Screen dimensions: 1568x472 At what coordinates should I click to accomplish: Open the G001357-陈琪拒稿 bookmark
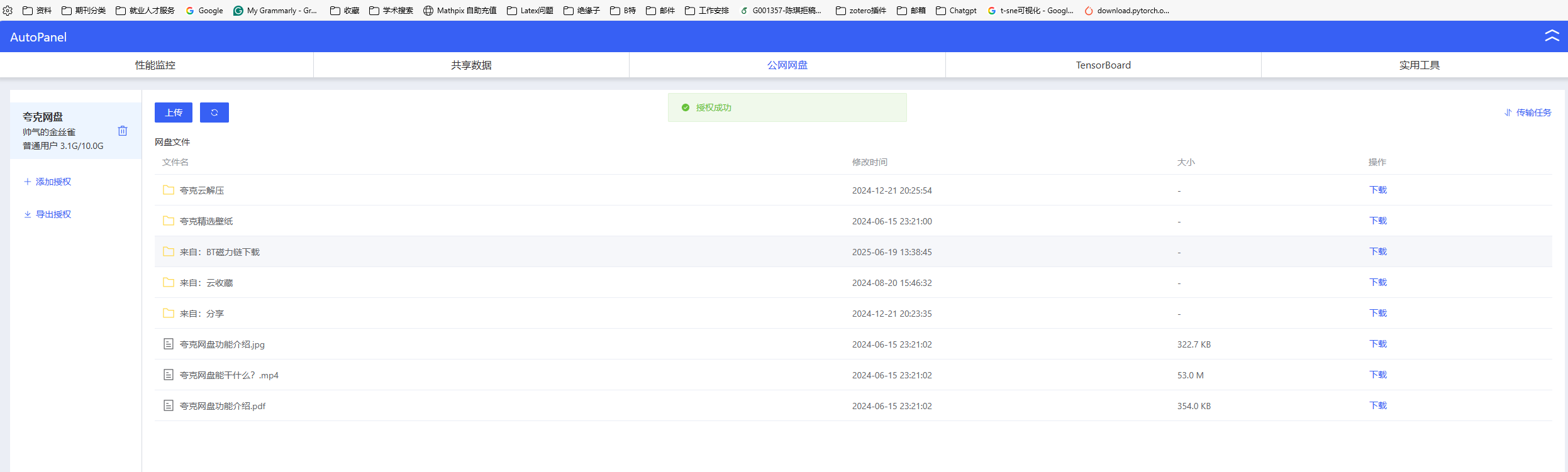tap(781, 10)
